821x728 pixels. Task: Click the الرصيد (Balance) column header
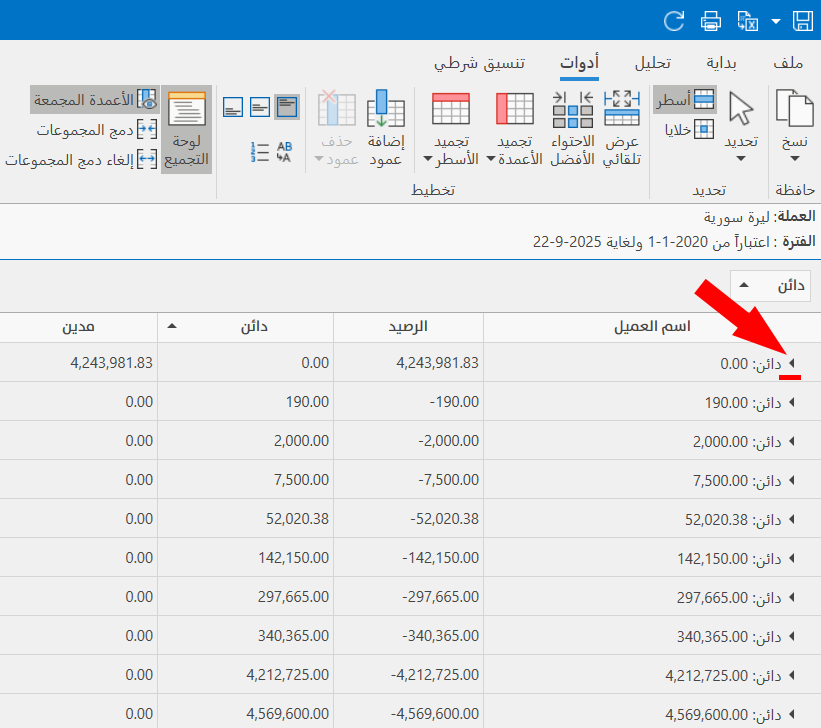point(408,327)
